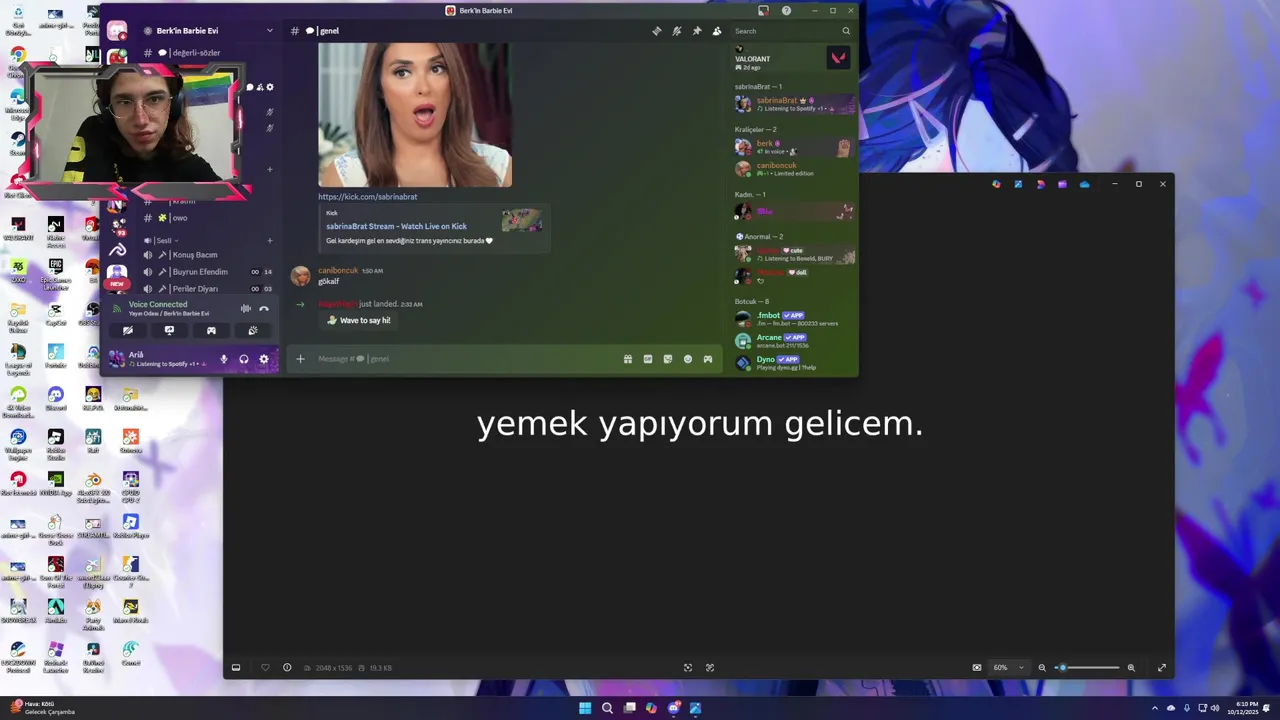The image size is (1280, 720).
Task: Open the large image in genel chat
Action: (x=415, y=114)
